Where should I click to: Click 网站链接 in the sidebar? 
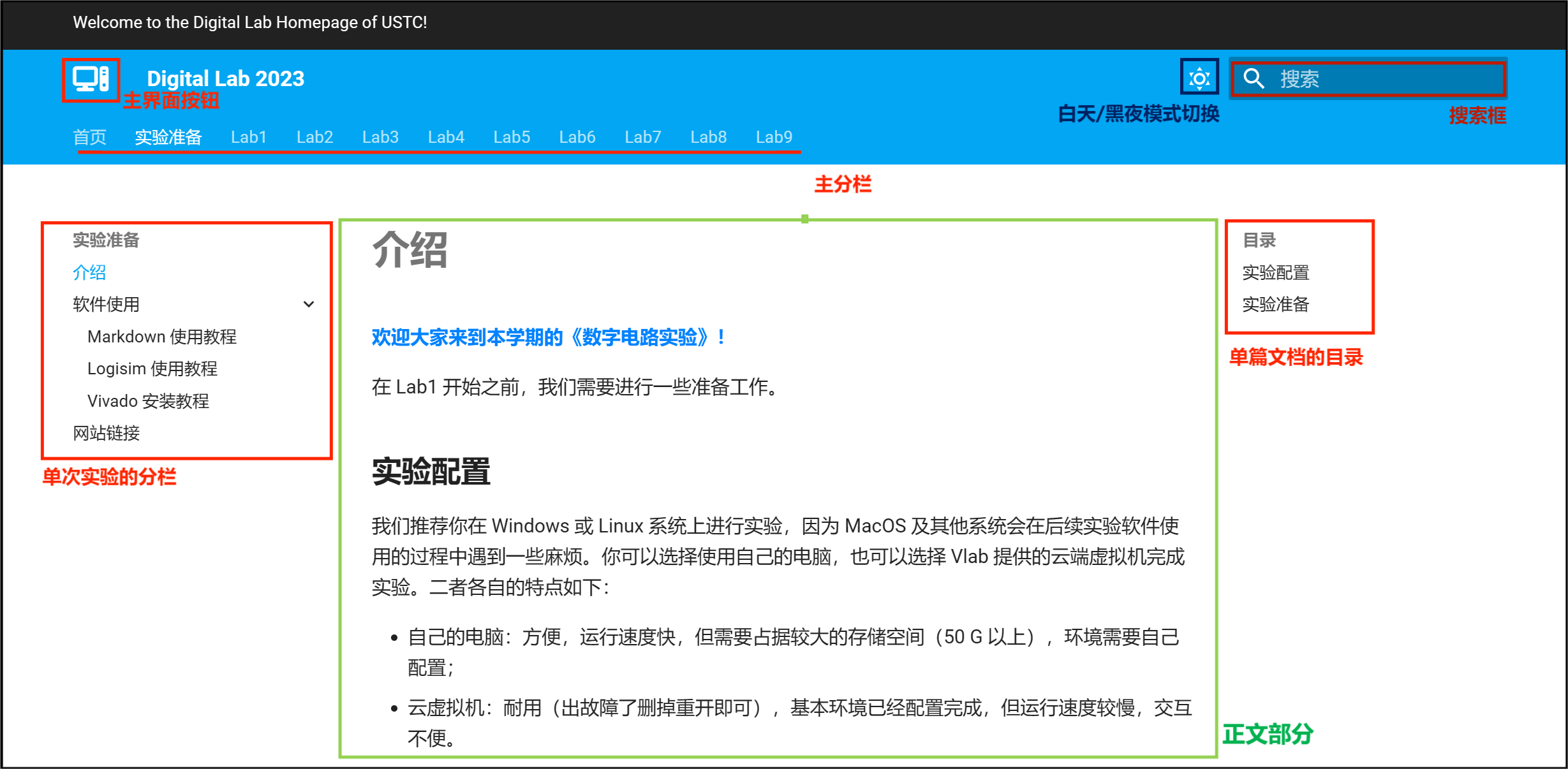click(107, 433)
